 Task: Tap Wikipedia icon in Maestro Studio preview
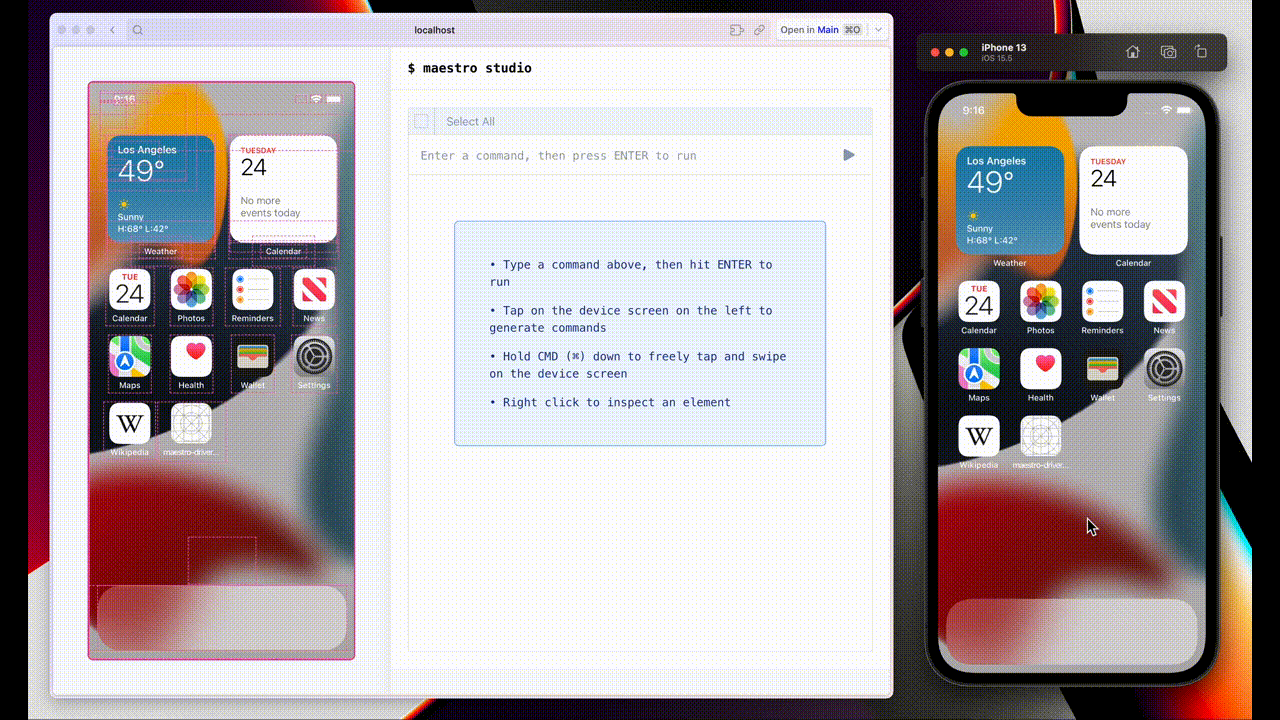130,423
